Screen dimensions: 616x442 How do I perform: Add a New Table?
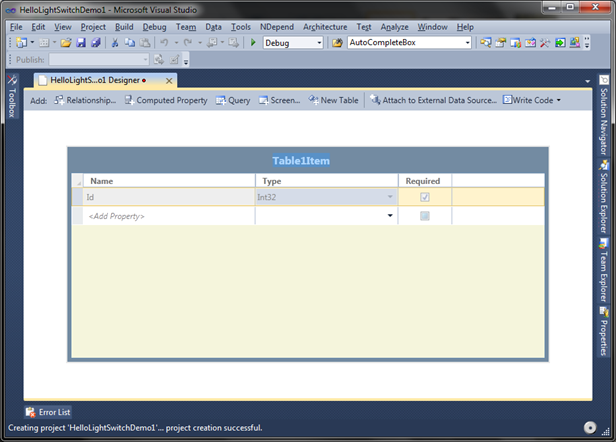(334, 100)
